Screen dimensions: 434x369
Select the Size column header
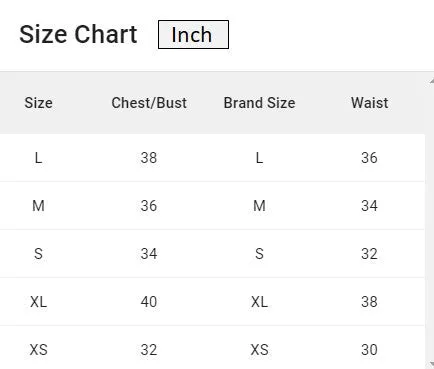coord(38,103)
